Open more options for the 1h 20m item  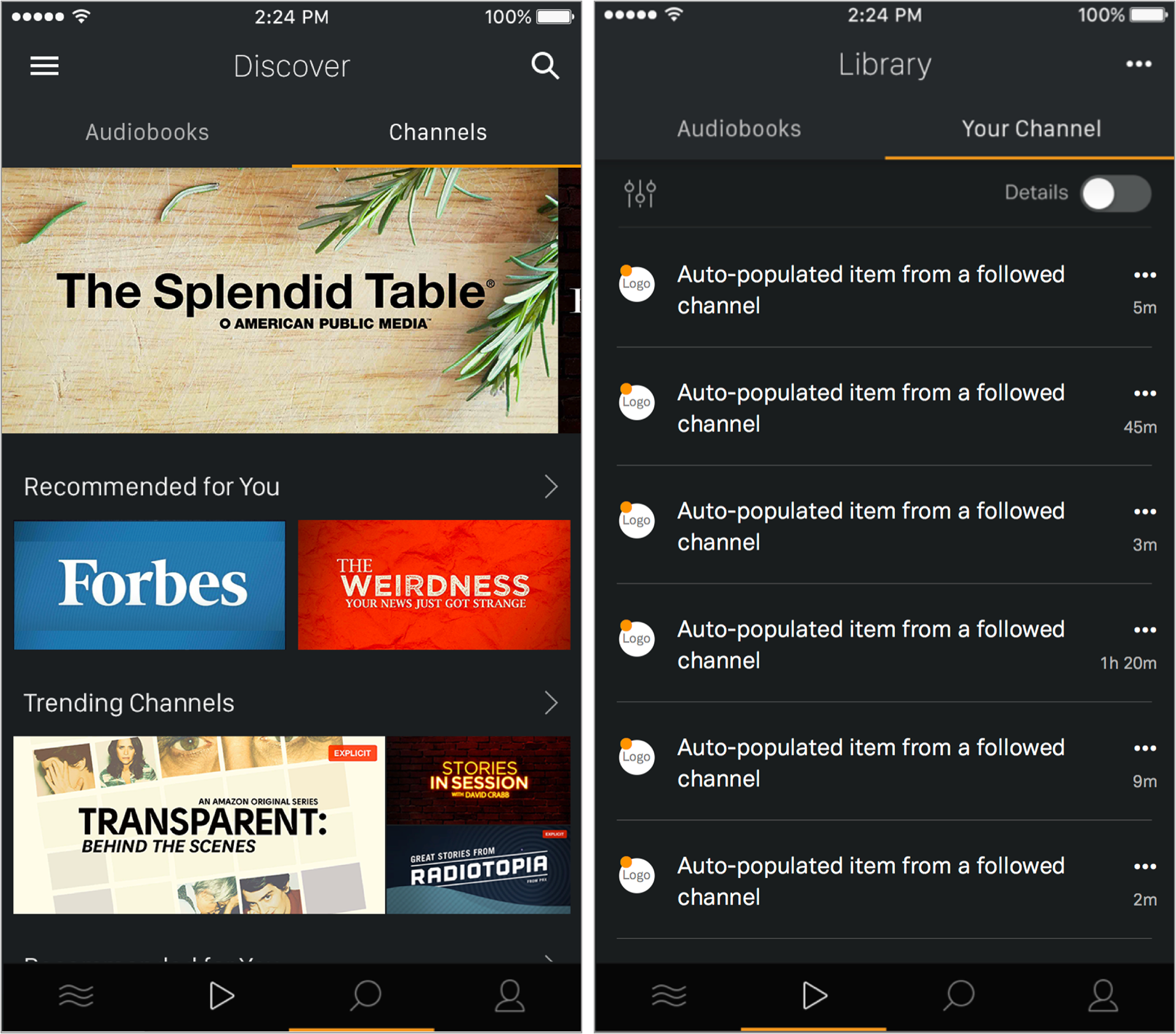coord(1145,630)
